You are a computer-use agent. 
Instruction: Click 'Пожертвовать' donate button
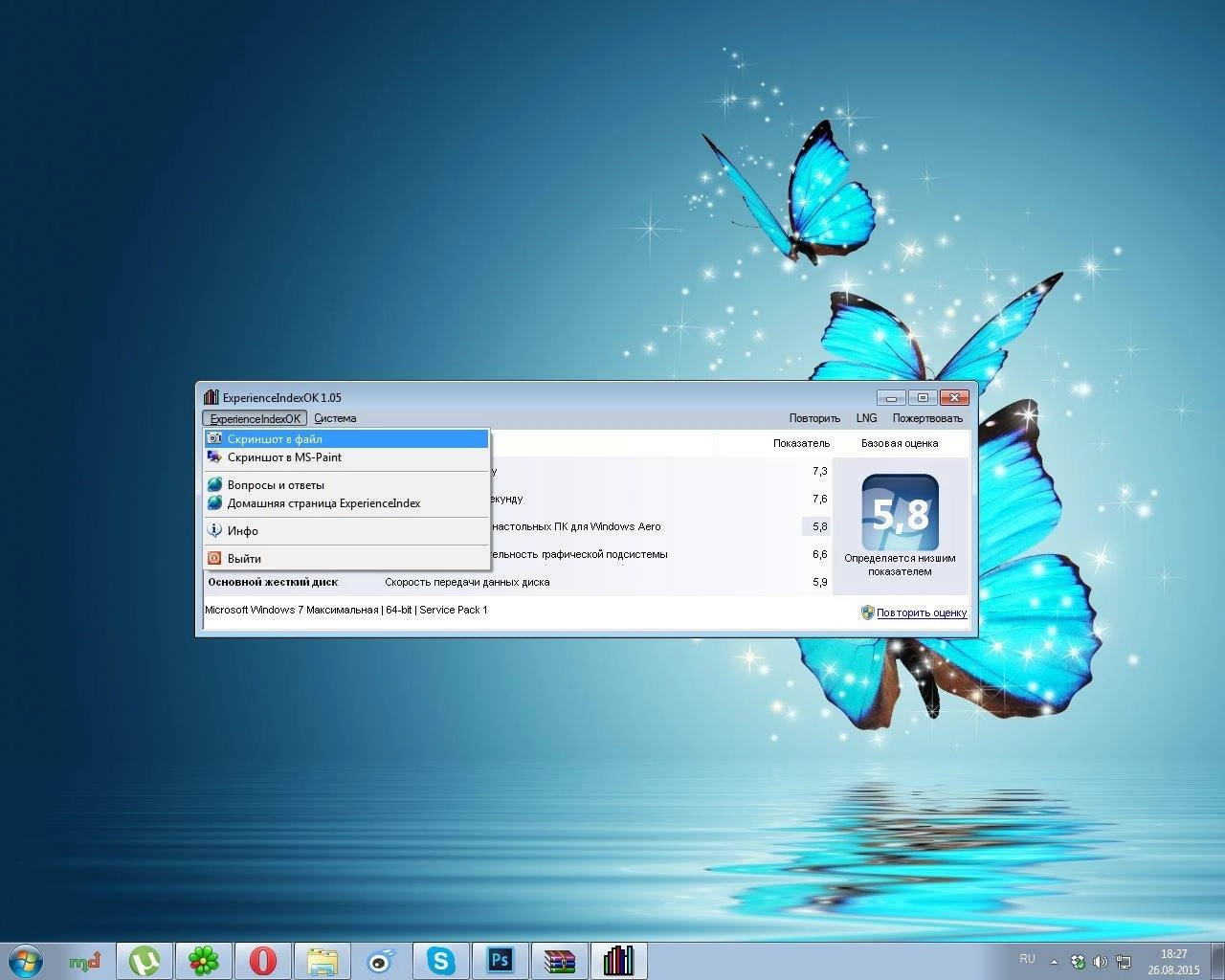point(927,418)
